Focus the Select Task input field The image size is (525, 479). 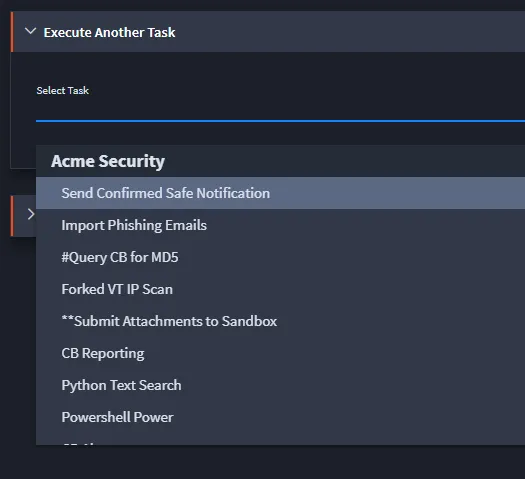click(280, 111)
